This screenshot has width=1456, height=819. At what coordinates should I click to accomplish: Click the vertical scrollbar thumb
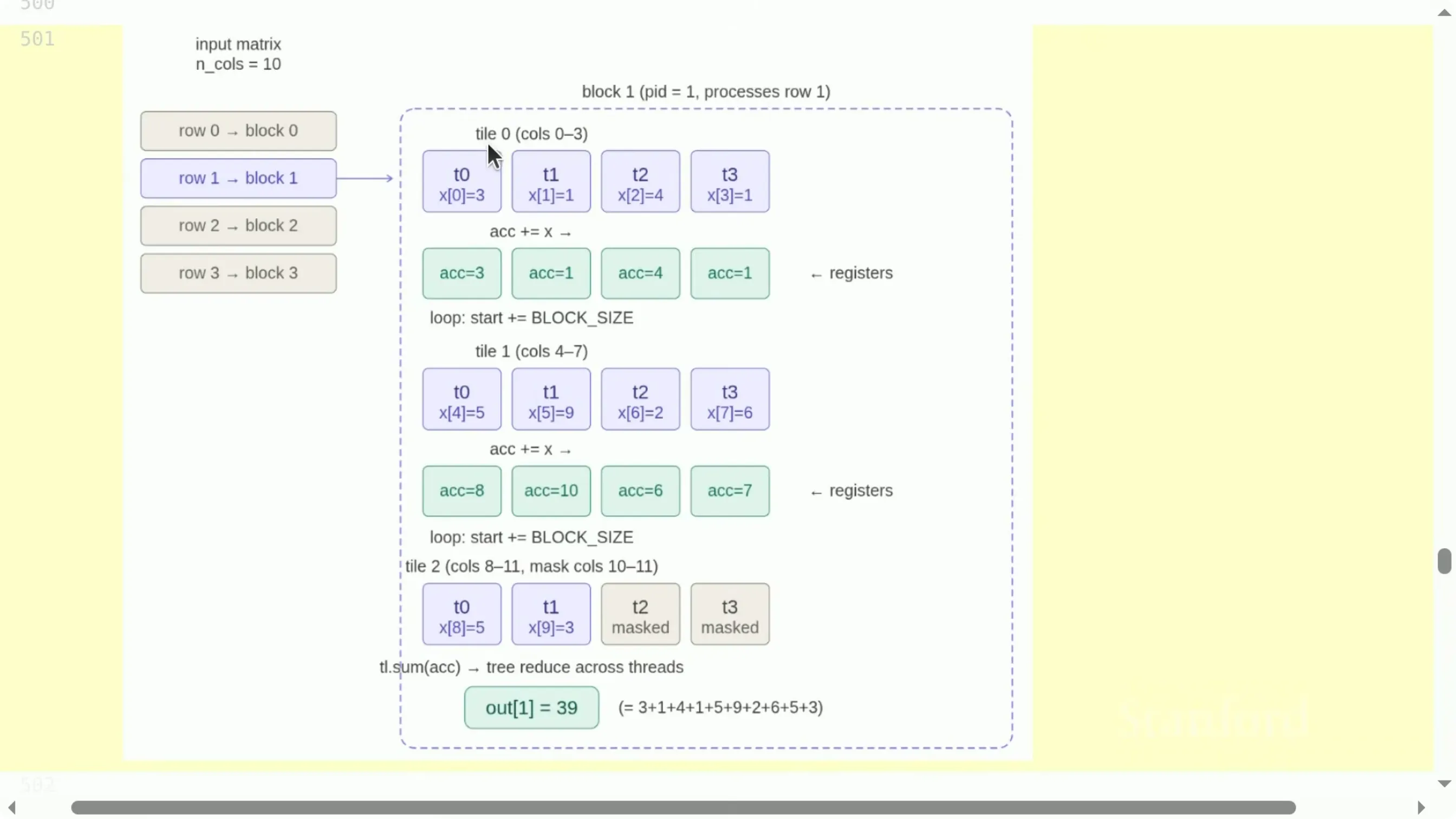point(1444,561)
